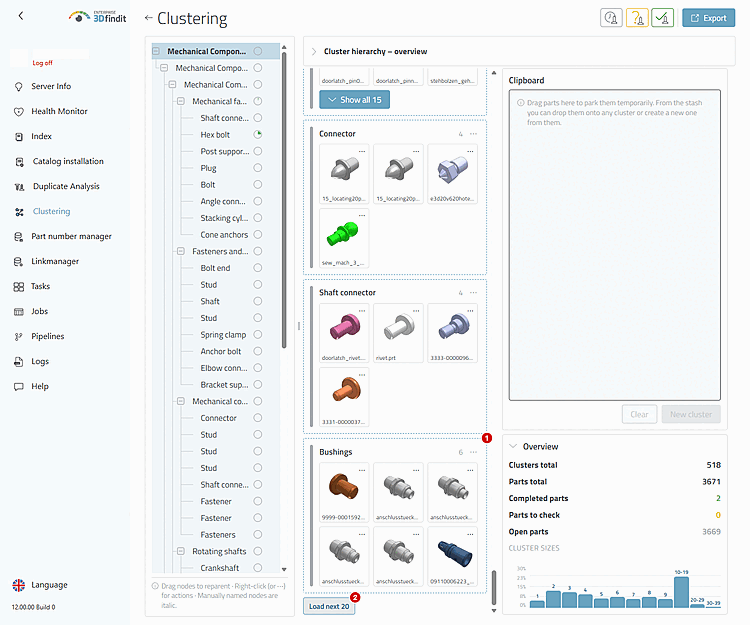750x625 pixels.
Task: Click the UK flag language icon
Action: pos(19,585)
